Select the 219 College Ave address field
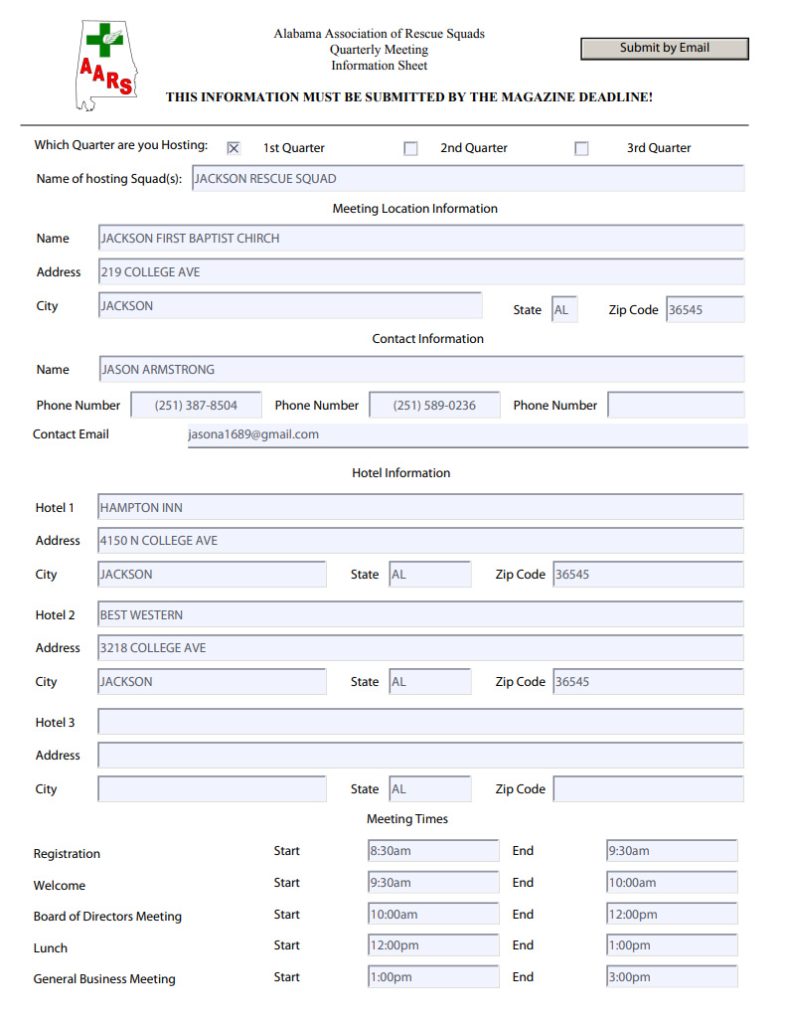 click(420, 272)
